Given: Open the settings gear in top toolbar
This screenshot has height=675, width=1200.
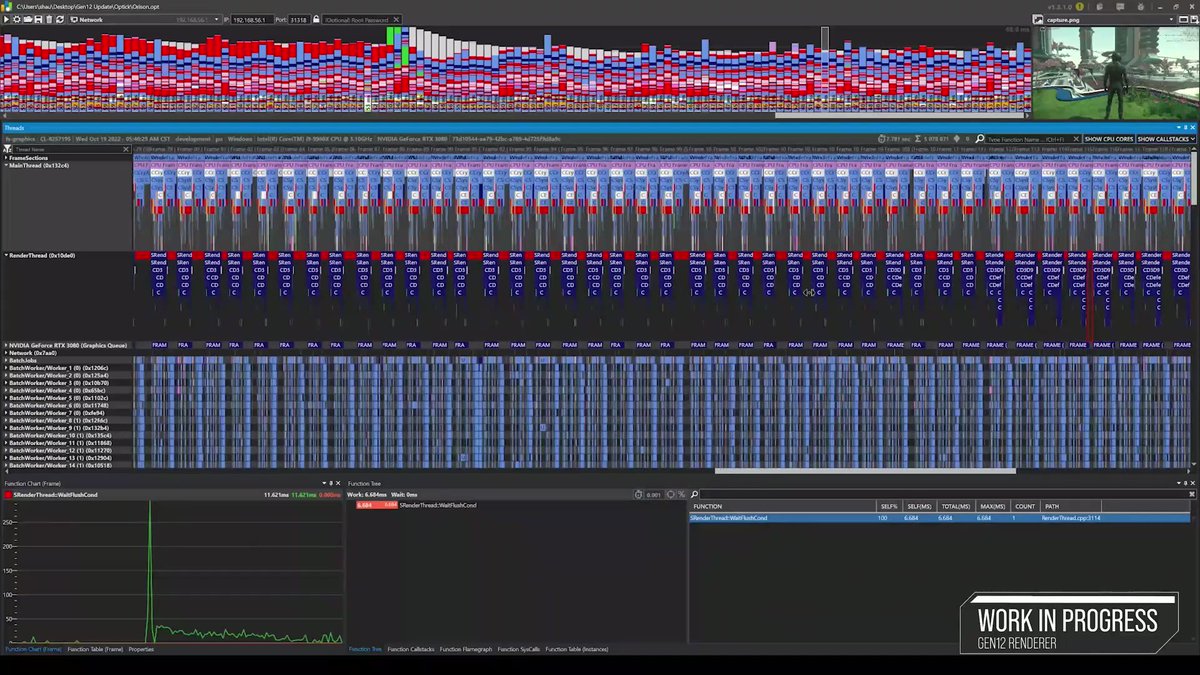Looking at the screenshot, I should tap(16, 19).
